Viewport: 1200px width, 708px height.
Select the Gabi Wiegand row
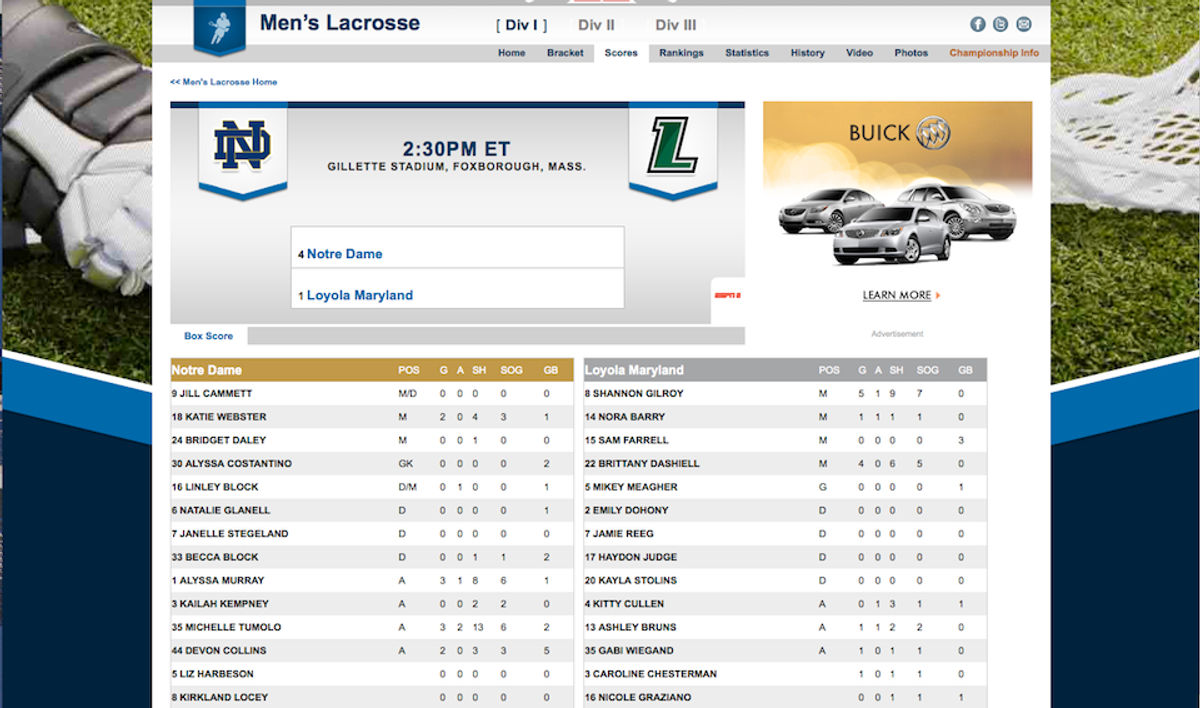[x=785, y=650]
